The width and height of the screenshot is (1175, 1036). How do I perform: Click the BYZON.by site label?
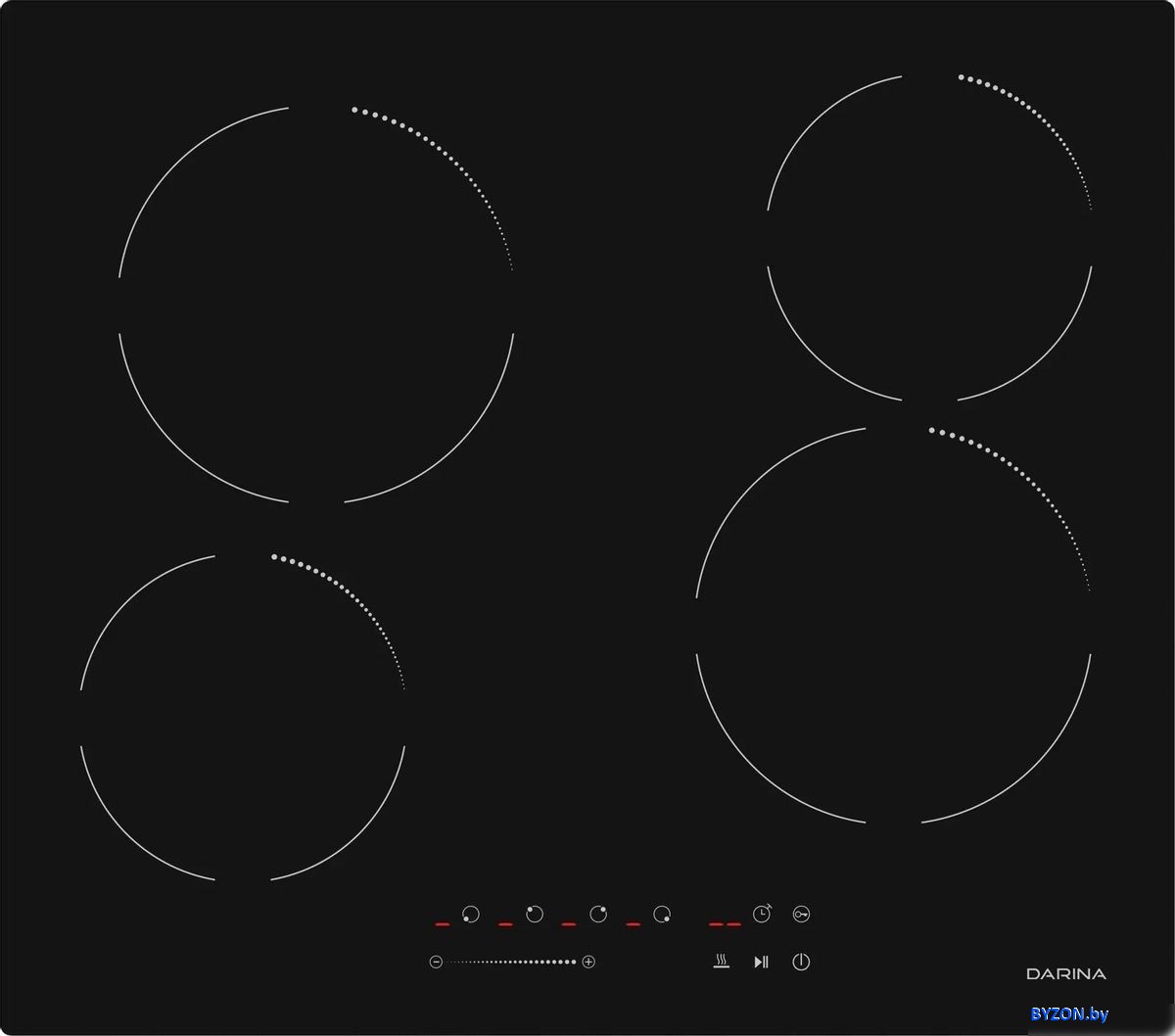[x=1069, y=1014]
